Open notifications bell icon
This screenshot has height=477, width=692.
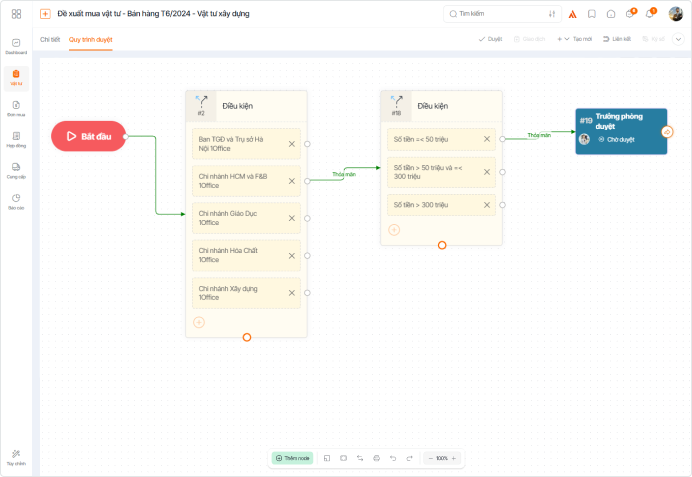(x=650, y=13)
